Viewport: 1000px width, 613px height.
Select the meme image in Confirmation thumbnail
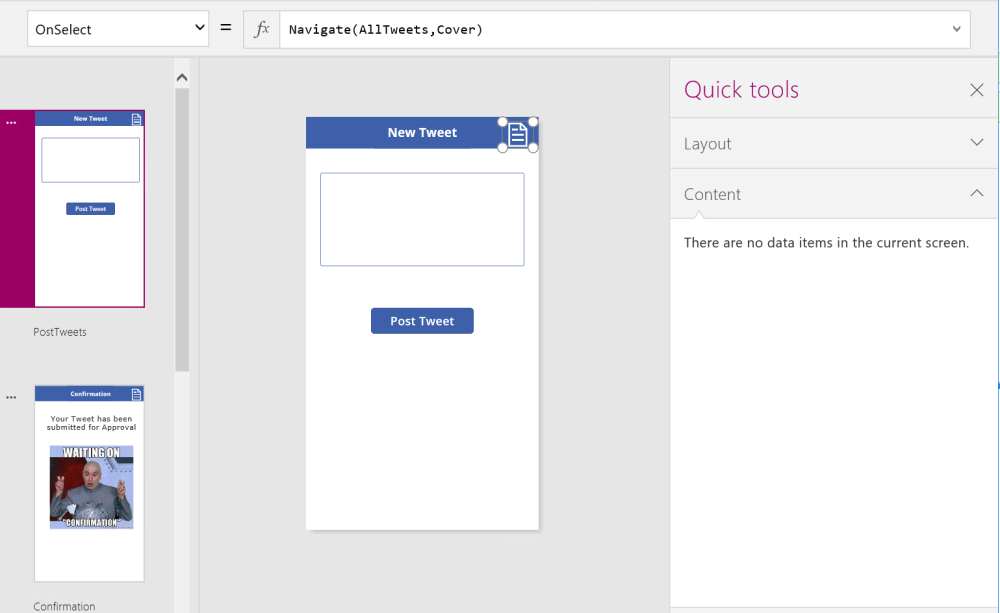point(91,487)
